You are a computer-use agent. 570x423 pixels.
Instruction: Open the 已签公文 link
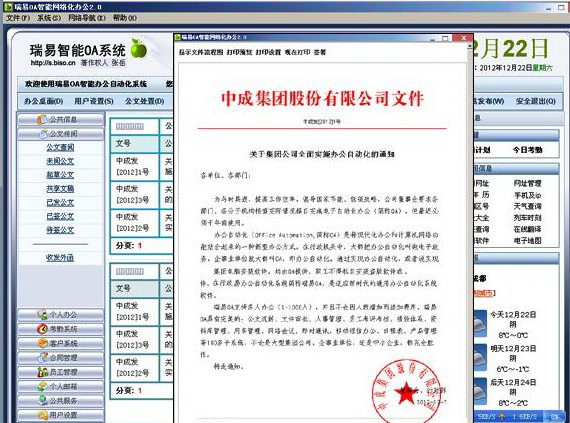click(60, 216)
